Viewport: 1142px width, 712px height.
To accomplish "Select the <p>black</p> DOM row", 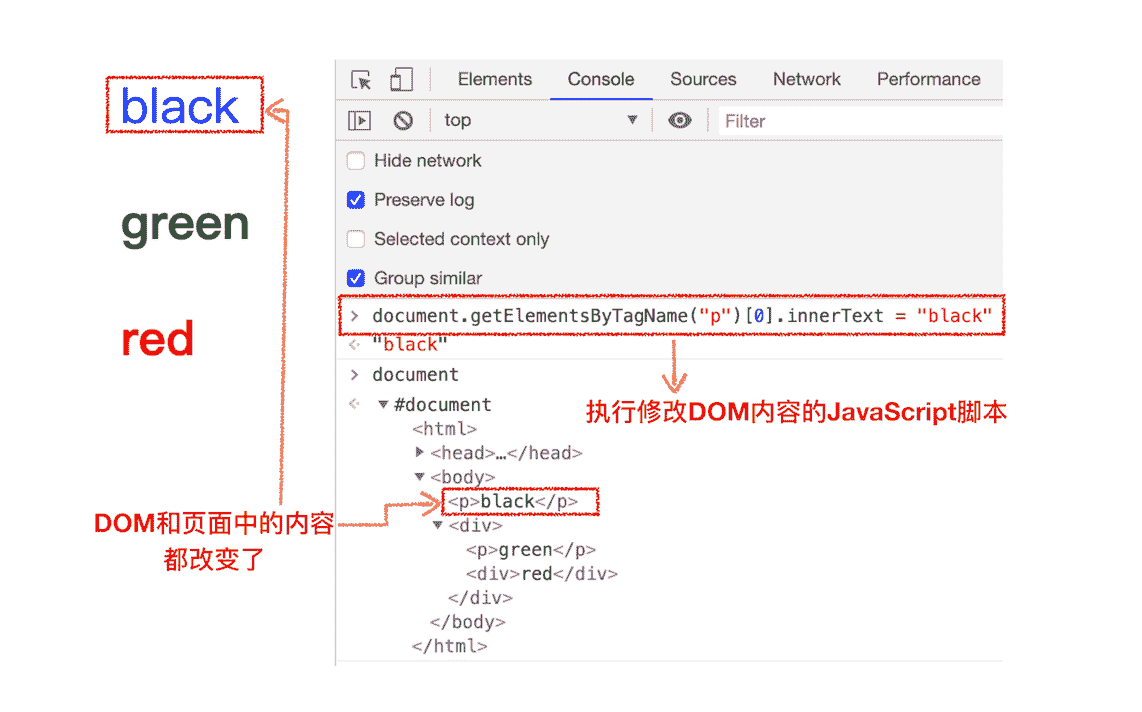I will (513, 501).
